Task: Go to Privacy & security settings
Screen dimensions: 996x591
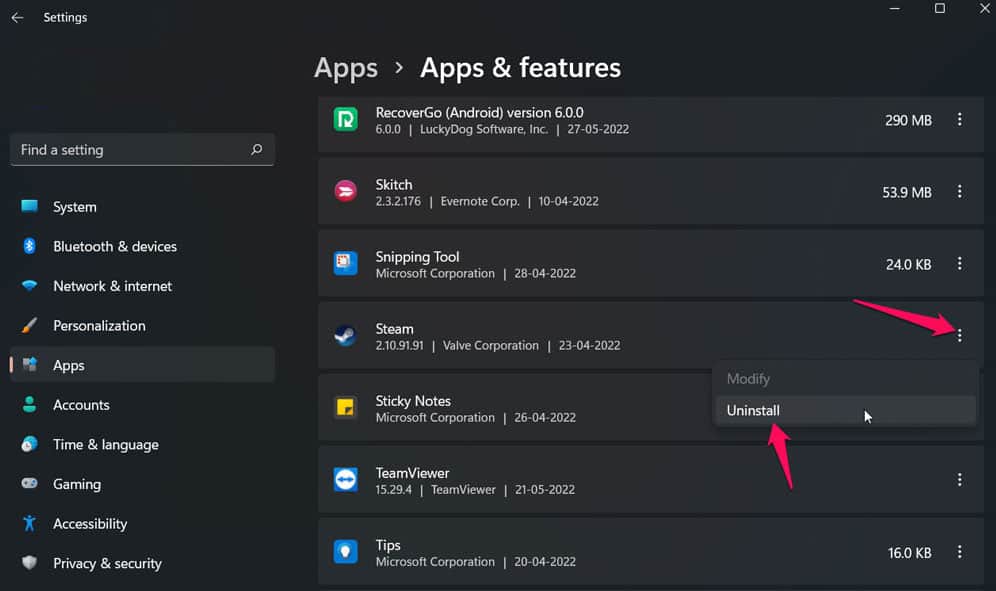Action: 107,563
